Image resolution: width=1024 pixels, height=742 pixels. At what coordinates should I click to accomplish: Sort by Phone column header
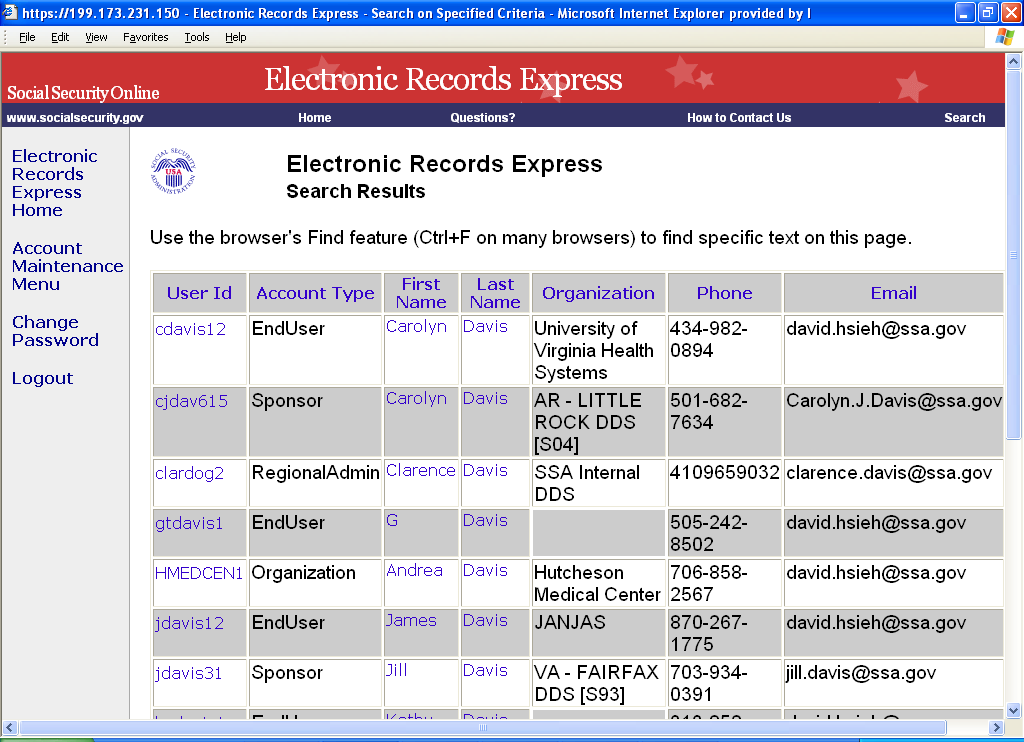click(724, 293)
